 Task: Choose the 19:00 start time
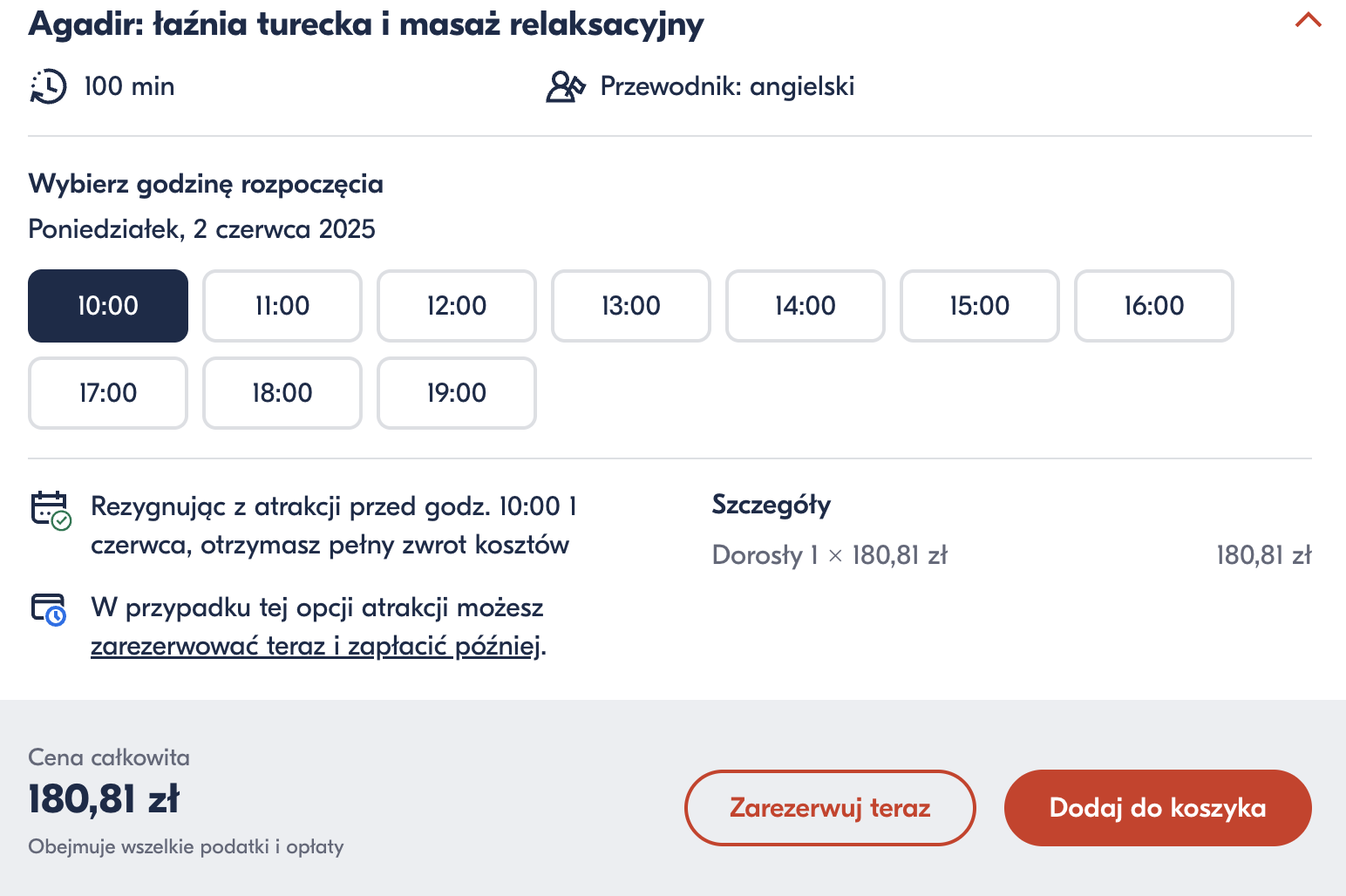(457, 393)
